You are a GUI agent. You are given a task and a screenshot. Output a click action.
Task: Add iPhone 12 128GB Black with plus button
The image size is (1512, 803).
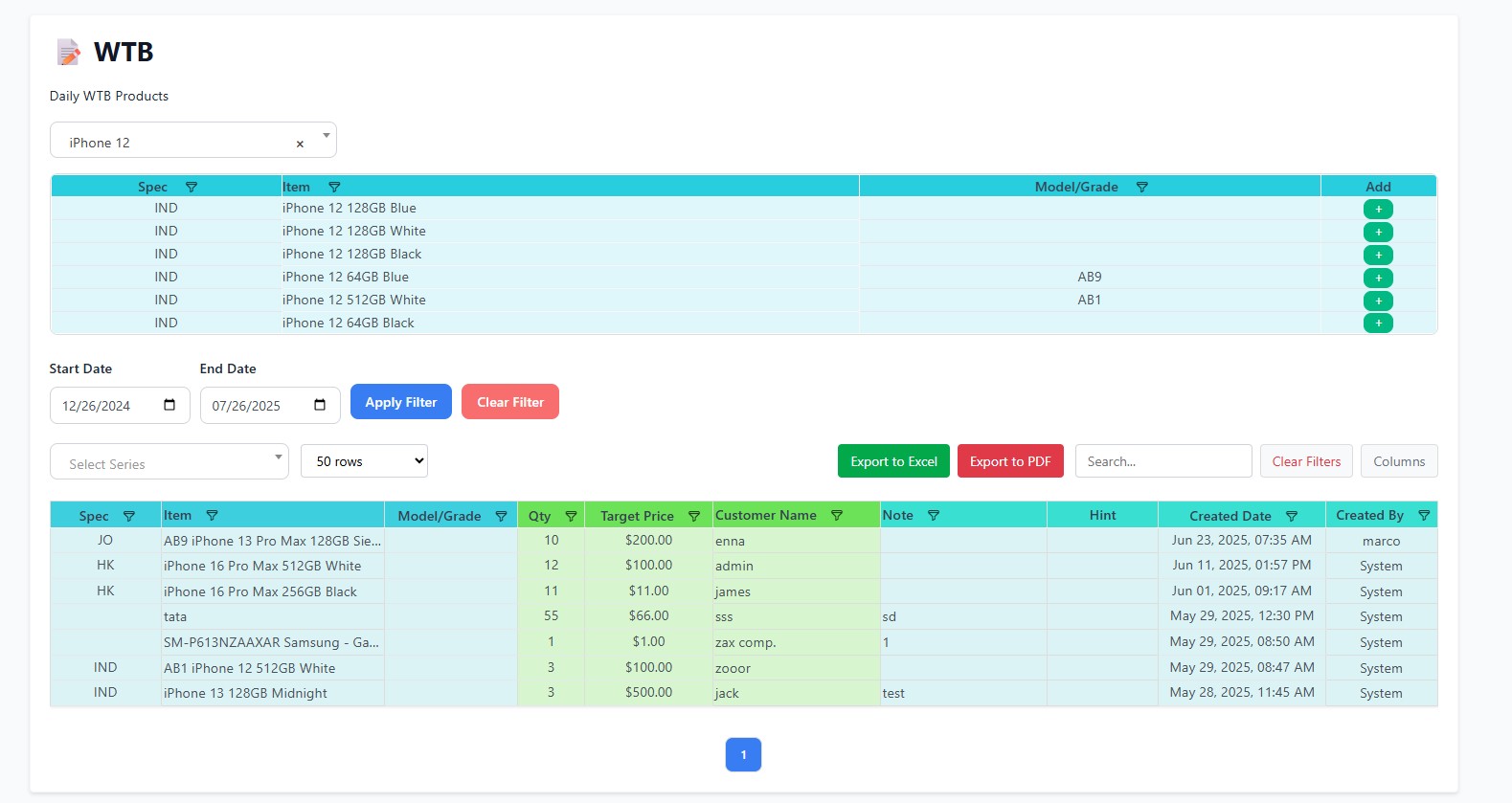(1378, 255)
